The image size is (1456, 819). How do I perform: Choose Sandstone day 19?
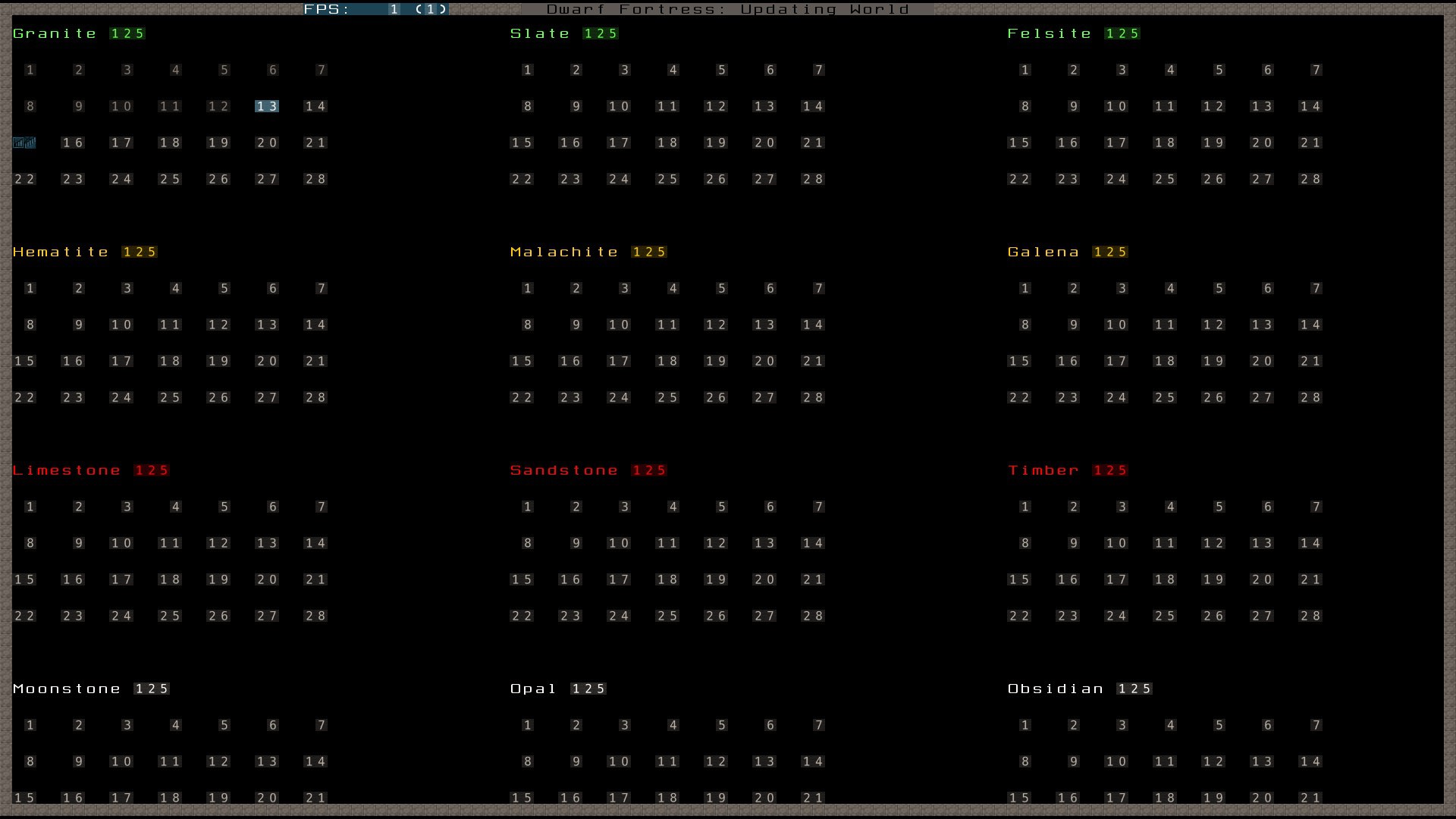tap(716, 579)
